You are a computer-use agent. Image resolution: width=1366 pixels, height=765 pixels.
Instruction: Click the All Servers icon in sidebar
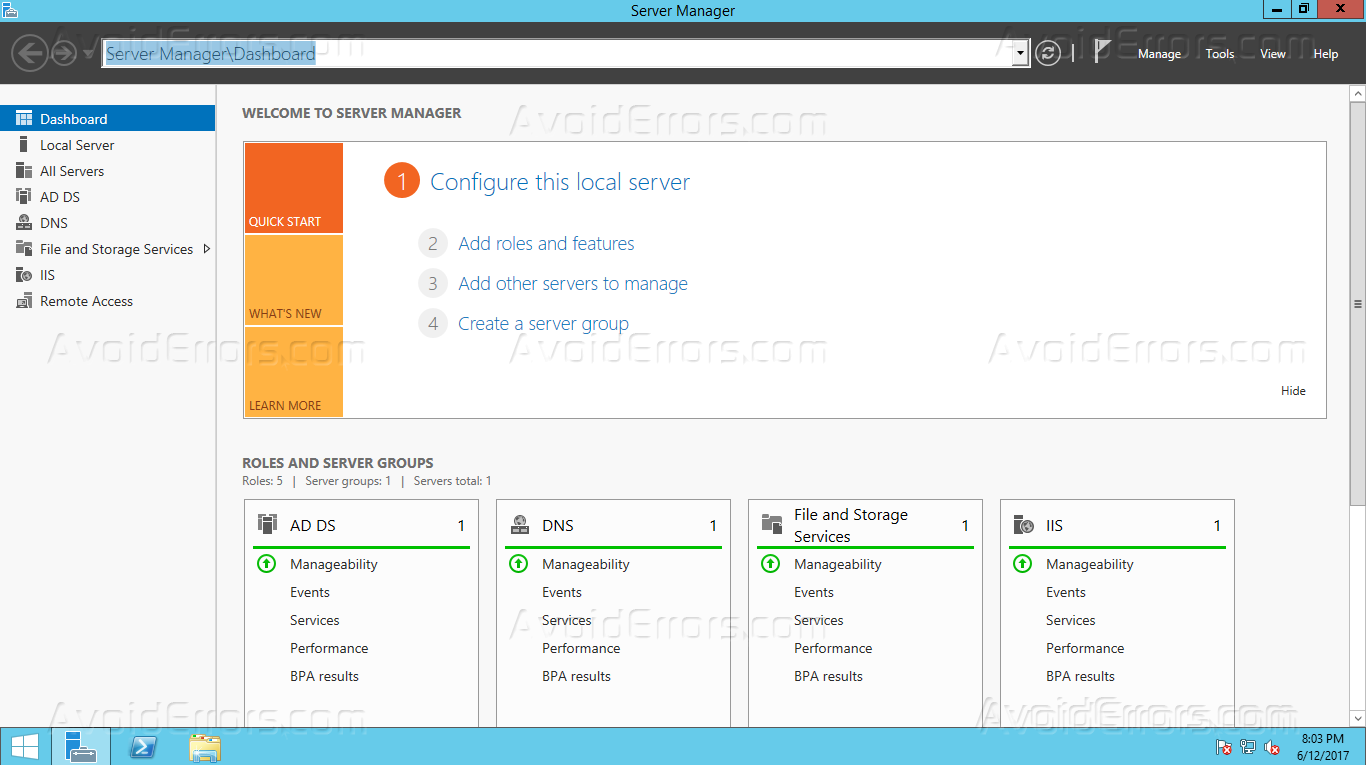24,171
